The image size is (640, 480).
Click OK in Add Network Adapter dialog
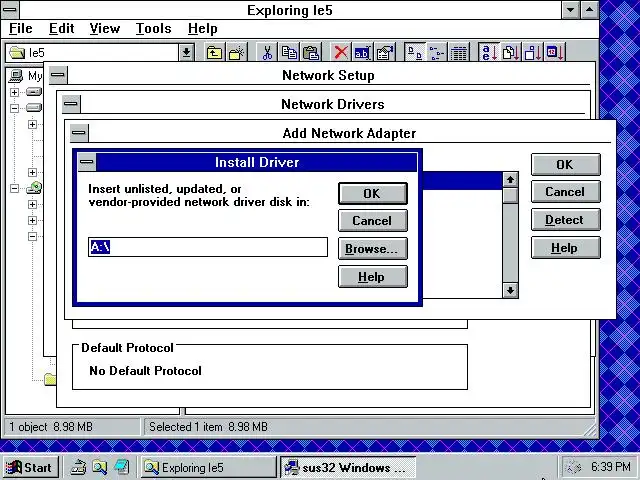point(566,164)
